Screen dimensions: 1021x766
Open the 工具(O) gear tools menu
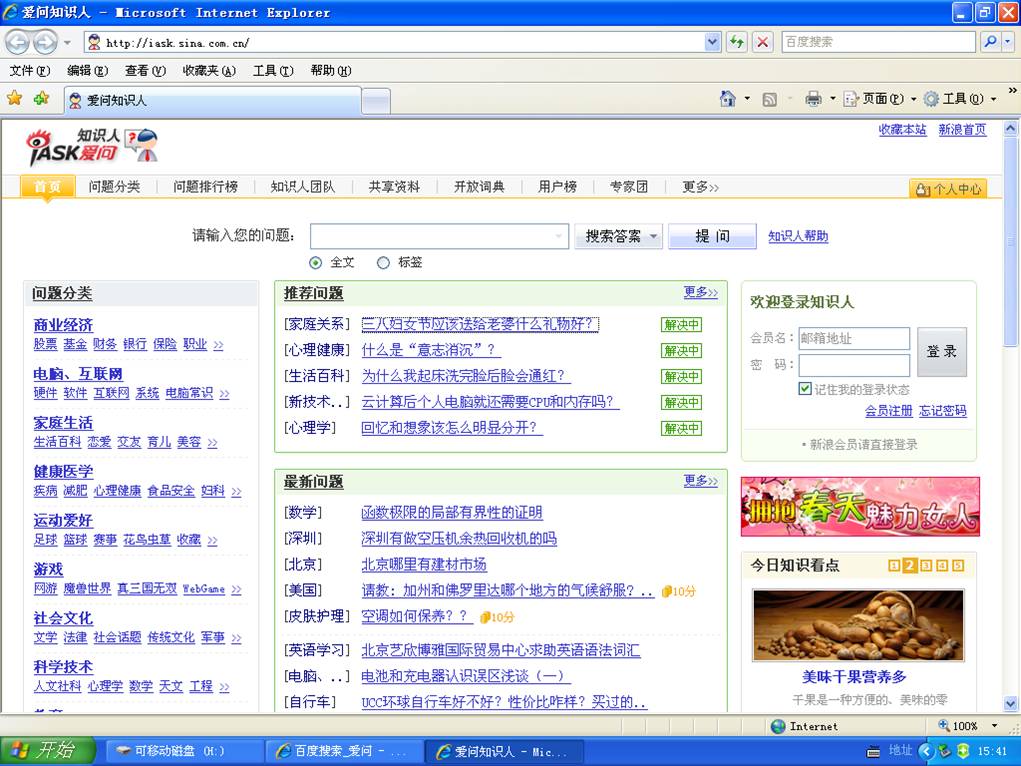click(x=960, y=99)
